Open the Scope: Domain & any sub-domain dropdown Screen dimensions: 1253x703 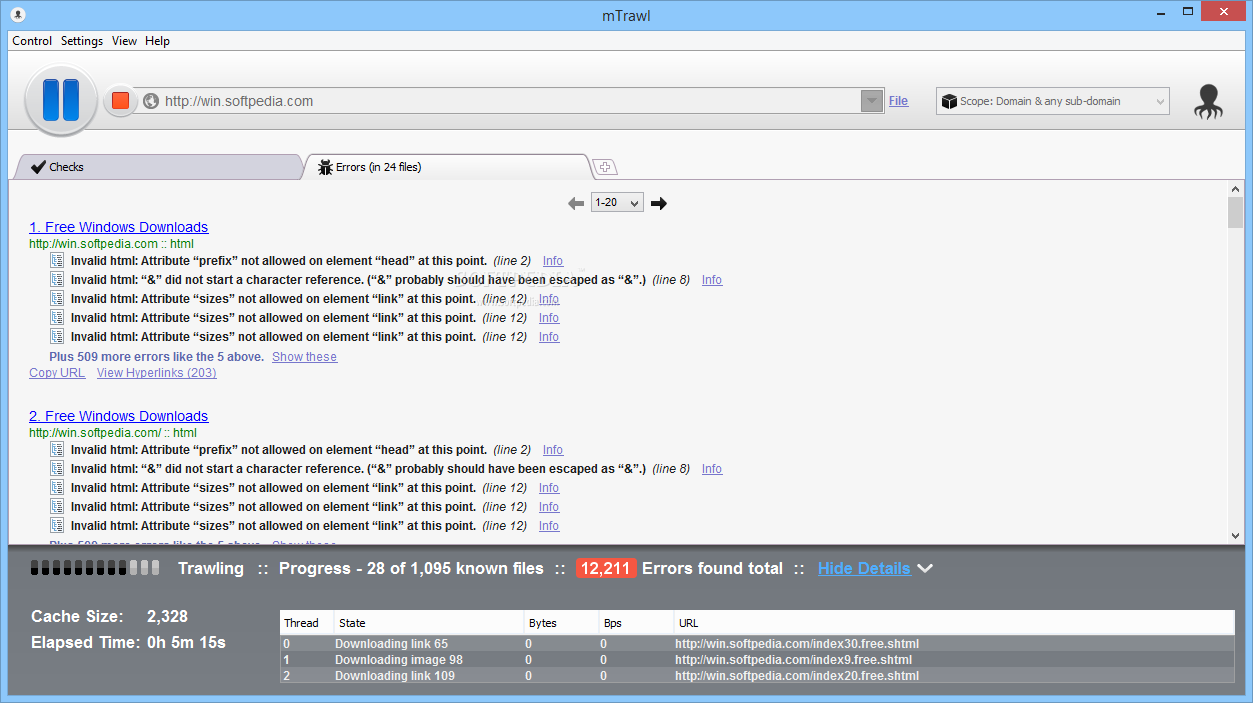(x=1052, y=101)
